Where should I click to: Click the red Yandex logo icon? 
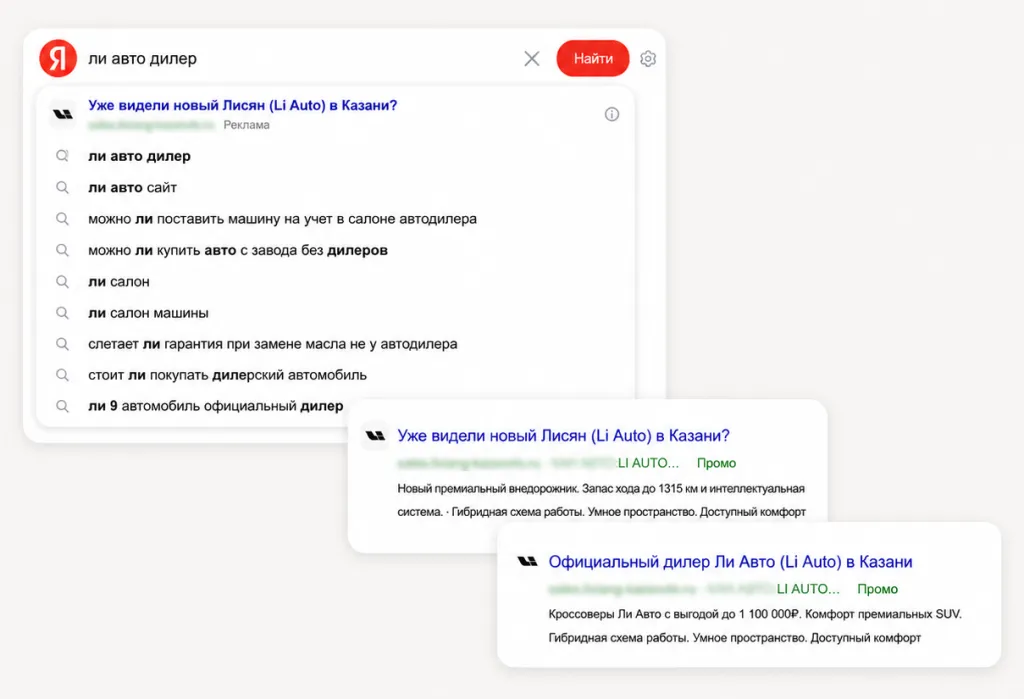(x=58, y=58)
